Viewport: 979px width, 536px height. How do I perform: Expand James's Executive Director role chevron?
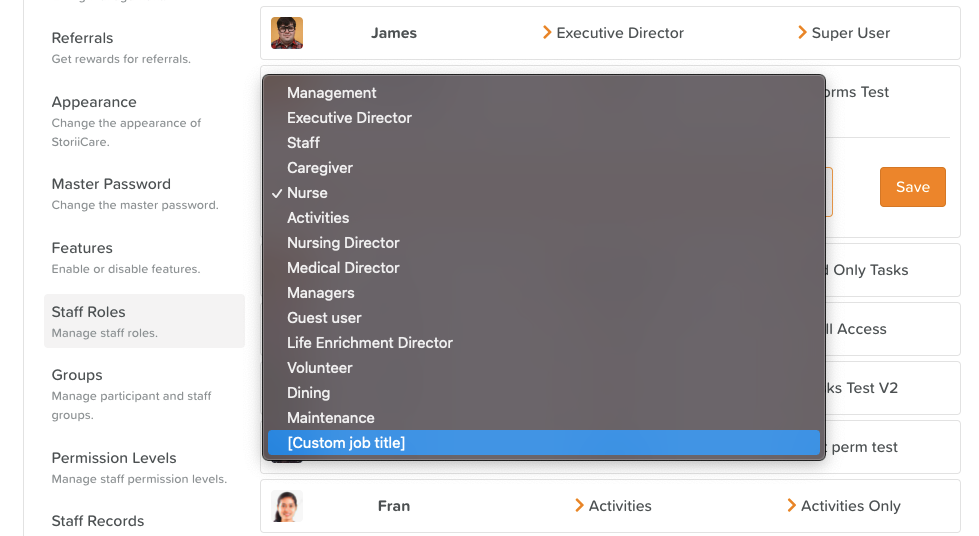tap(547, 32)
